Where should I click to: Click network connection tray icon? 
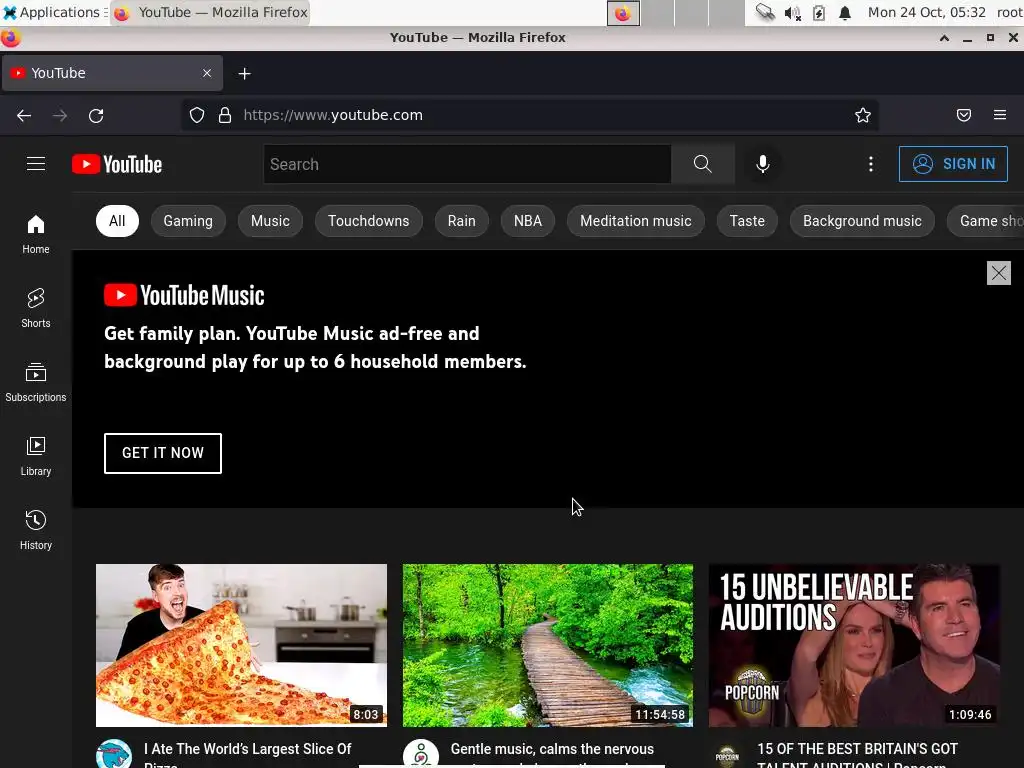point(765,12)
